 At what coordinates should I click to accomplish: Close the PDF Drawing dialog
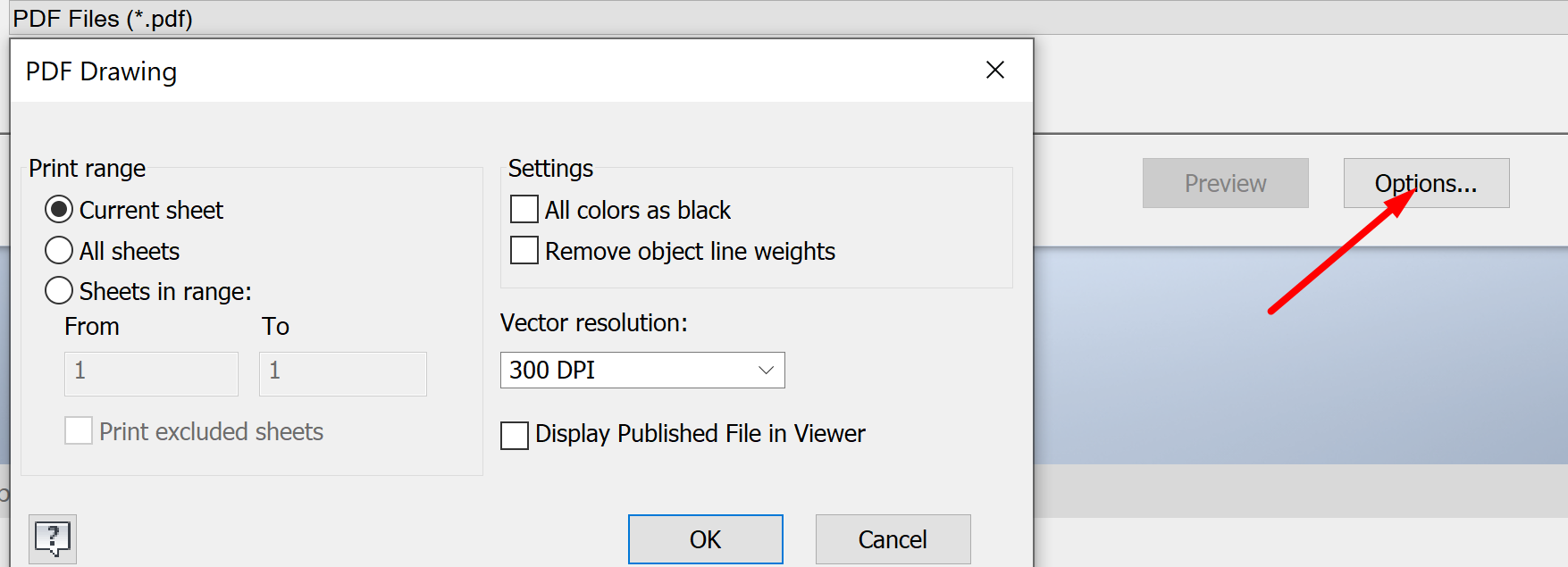tap(994, 70)
